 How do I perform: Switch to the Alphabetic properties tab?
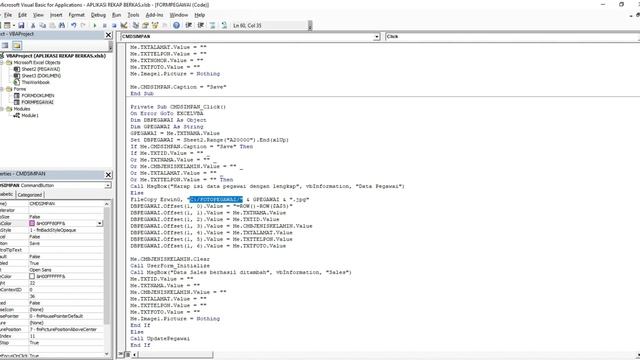coord(7,195)
